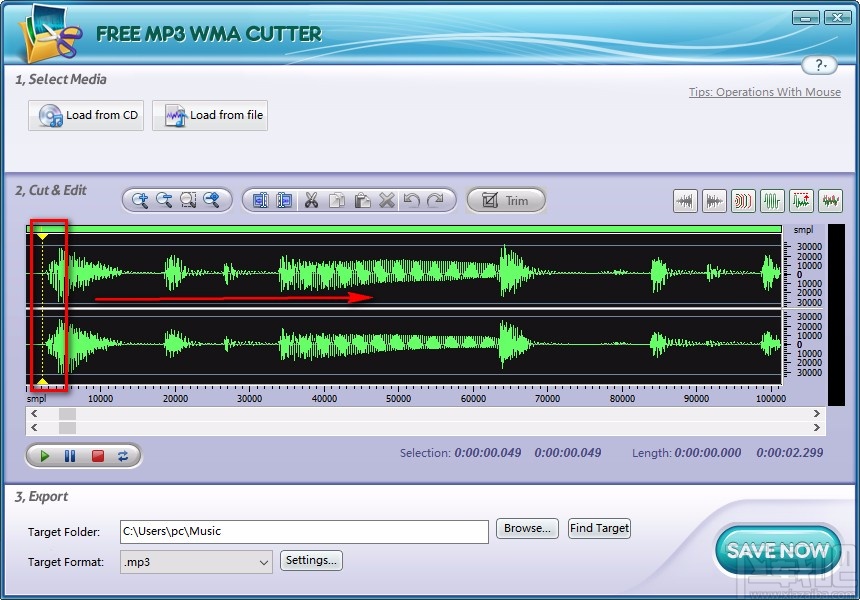Click the Paste clipboard icon

click(362, 200)
